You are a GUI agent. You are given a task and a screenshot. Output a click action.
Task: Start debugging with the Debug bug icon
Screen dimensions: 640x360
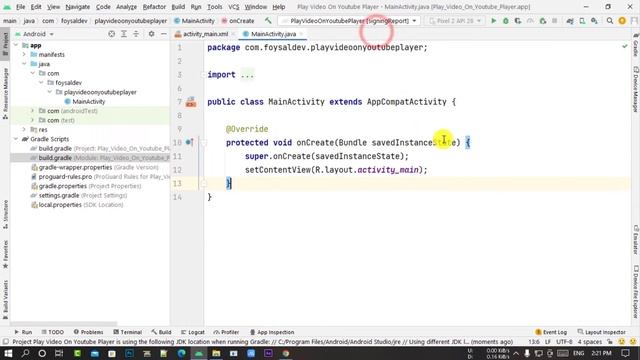[x=506, y=20]
